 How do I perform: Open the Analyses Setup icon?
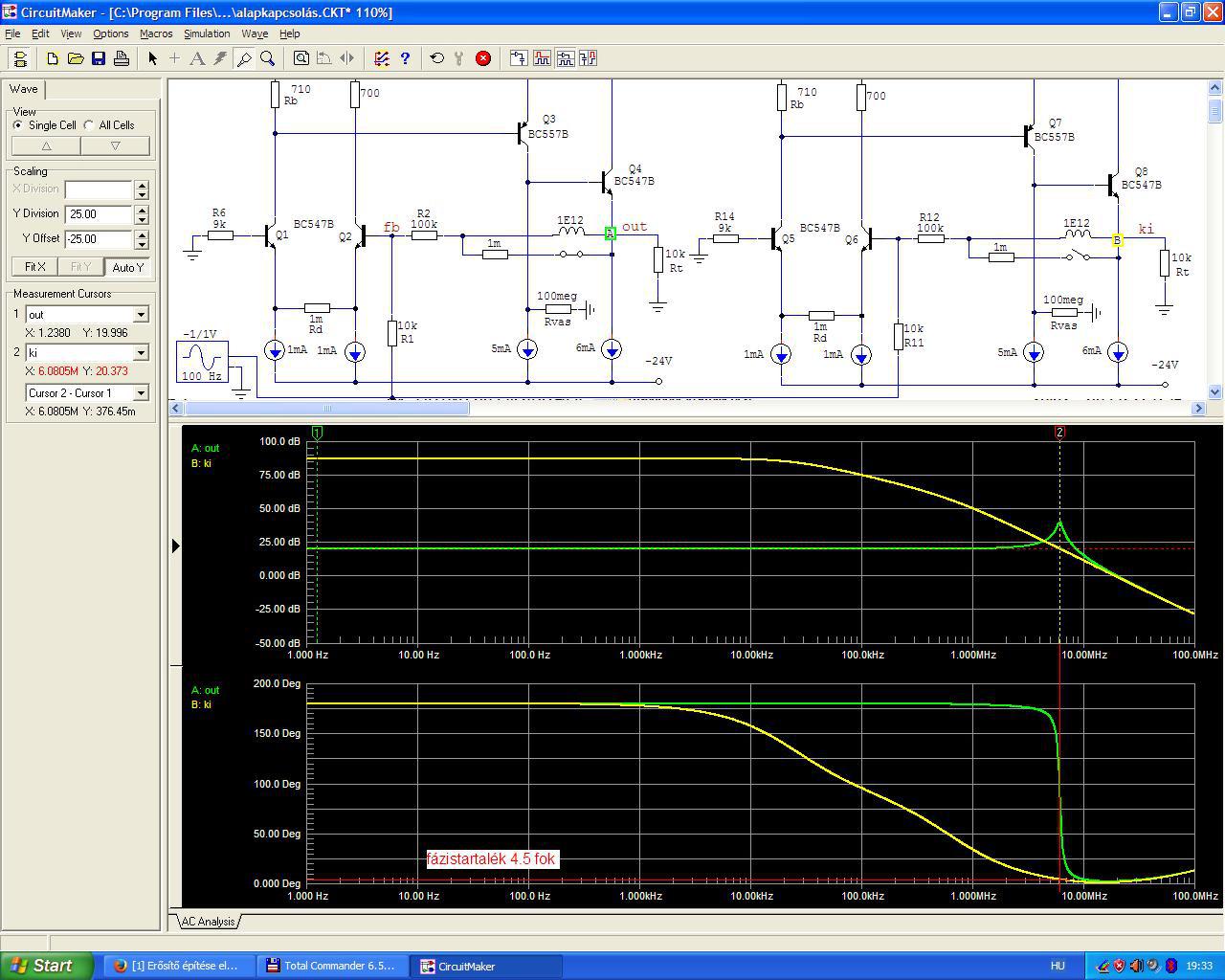coord(382,58)
